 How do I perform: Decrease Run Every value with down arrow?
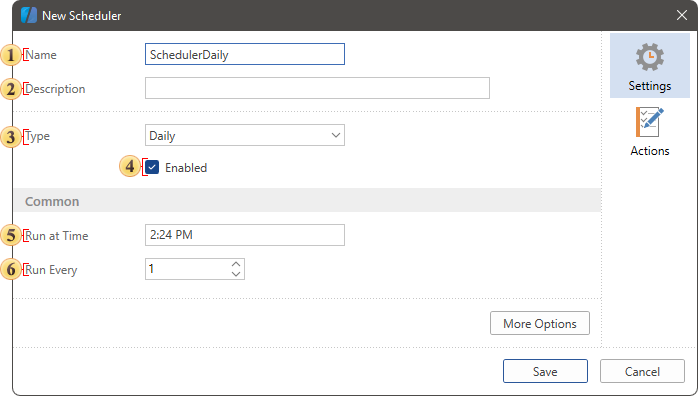236,274
